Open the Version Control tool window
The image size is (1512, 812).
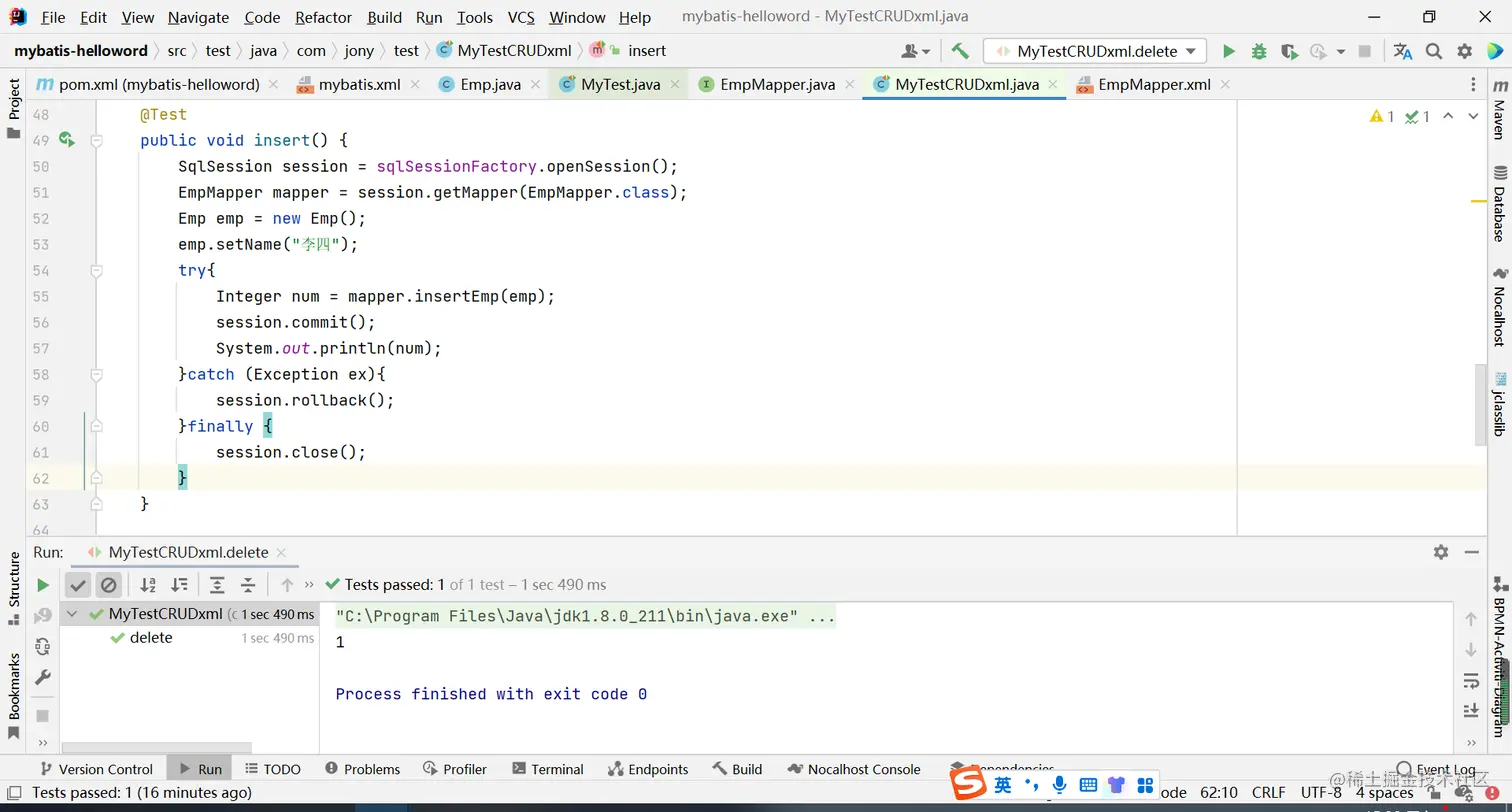pyautogui.click(x=96, y=769)
